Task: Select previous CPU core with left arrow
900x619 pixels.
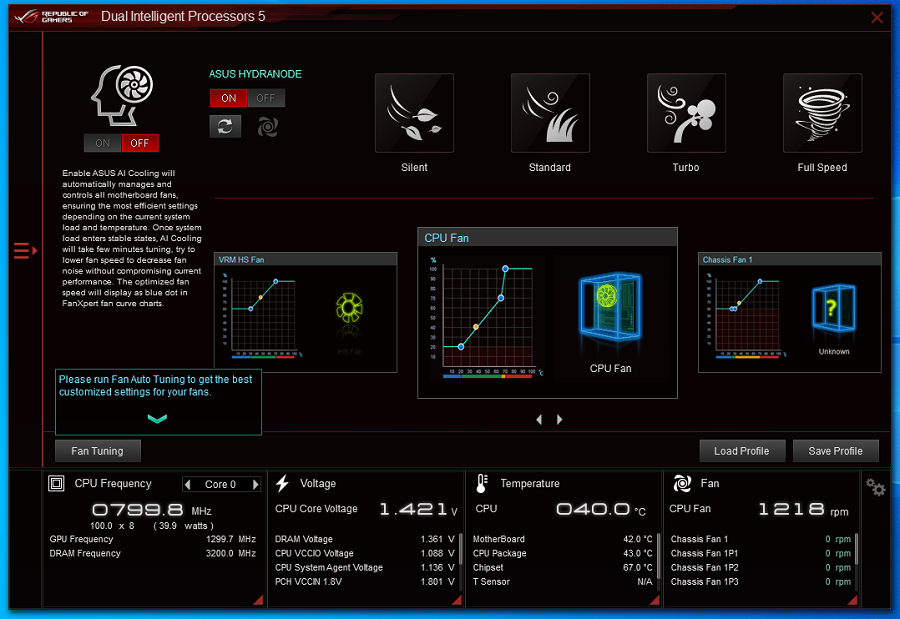Action: click(187, 484)
